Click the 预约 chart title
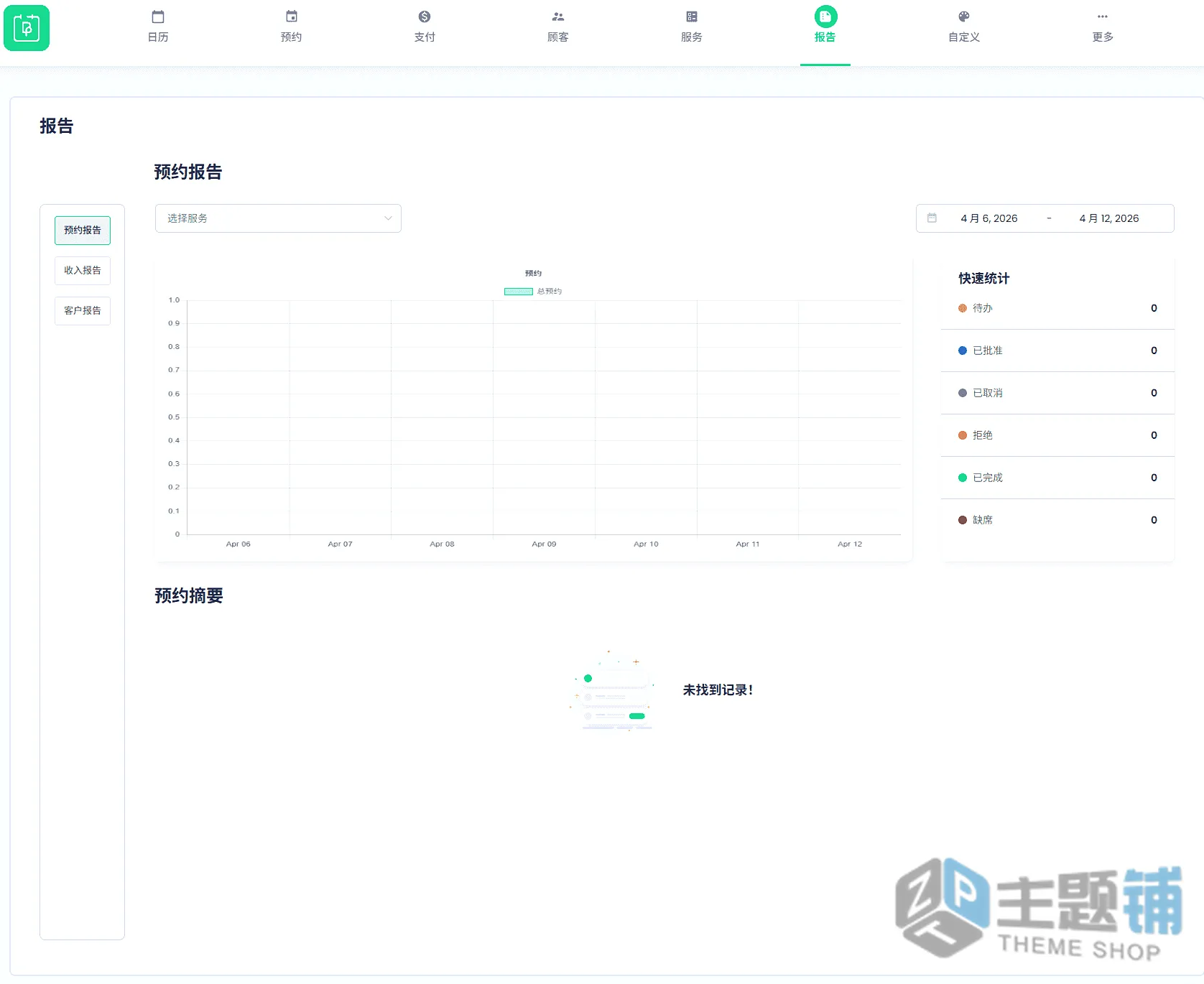Viewport: 1204px width, 984px height. click(x=533, y=274)
